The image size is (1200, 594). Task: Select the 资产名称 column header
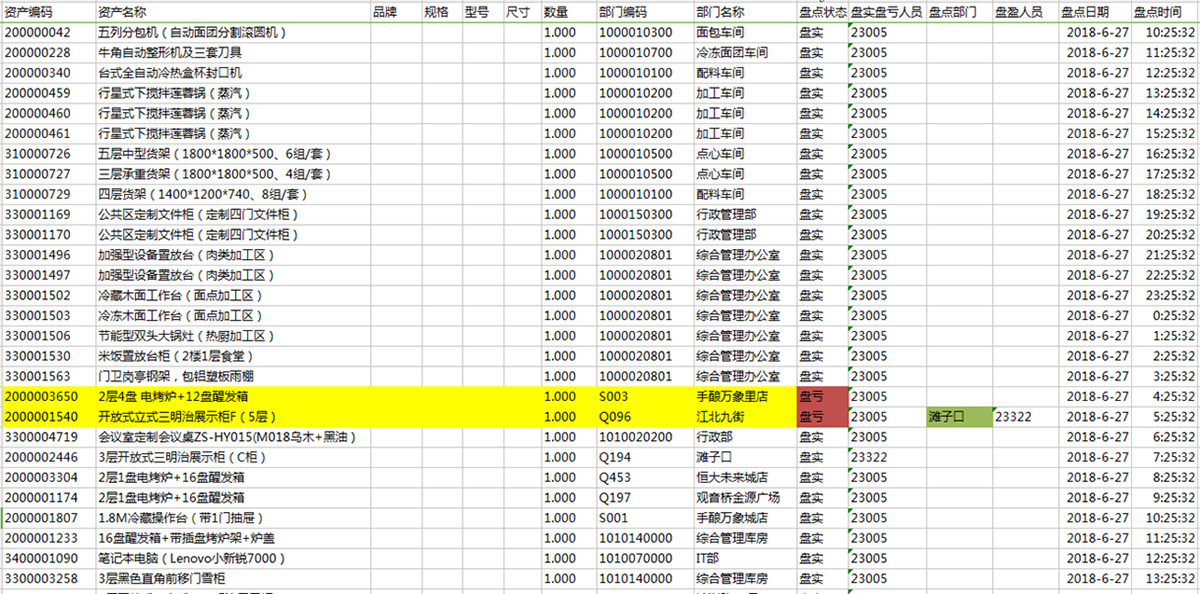click(122, 12)
